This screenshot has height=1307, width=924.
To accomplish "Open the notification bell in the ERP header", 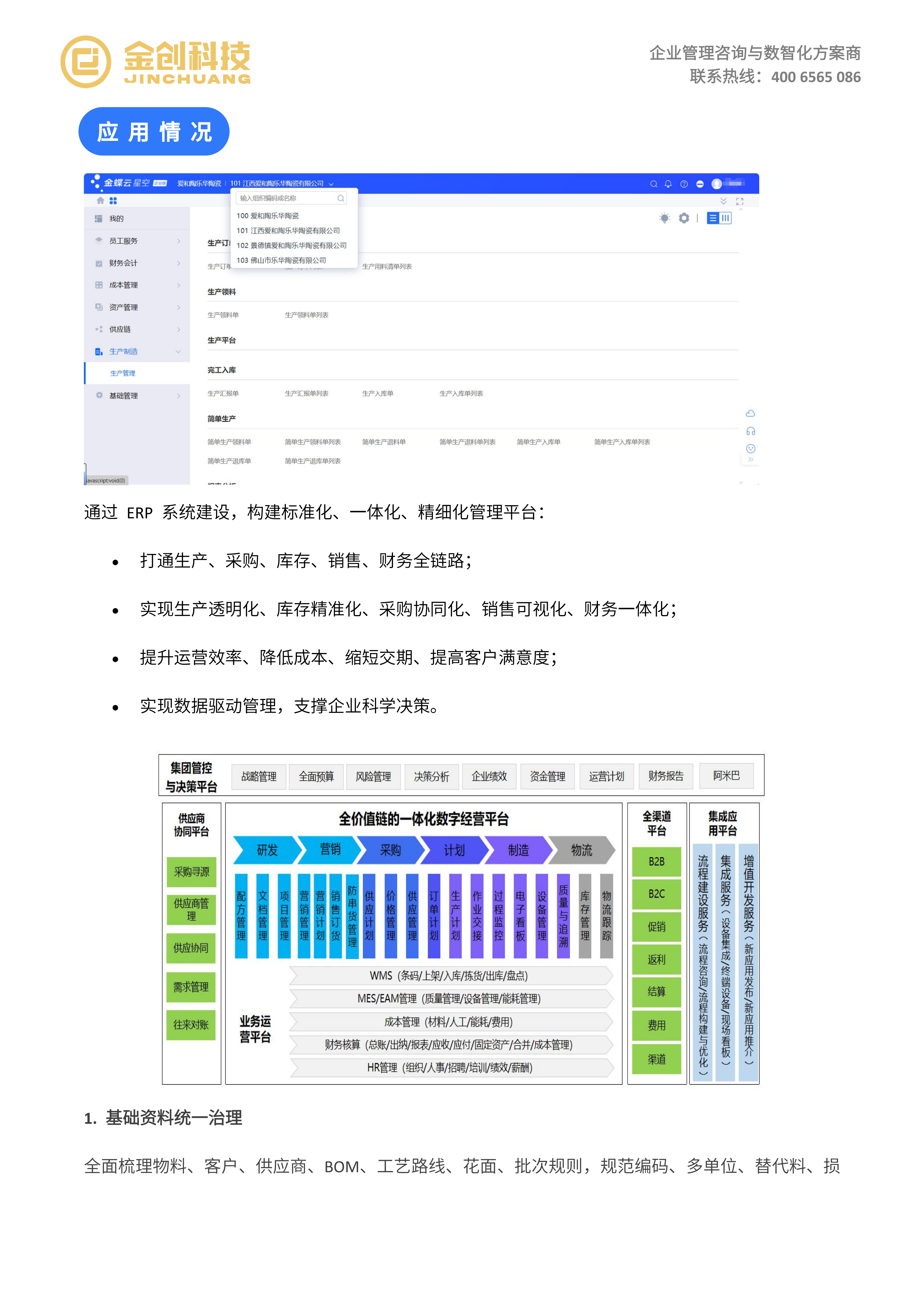I will pos(668,184).
